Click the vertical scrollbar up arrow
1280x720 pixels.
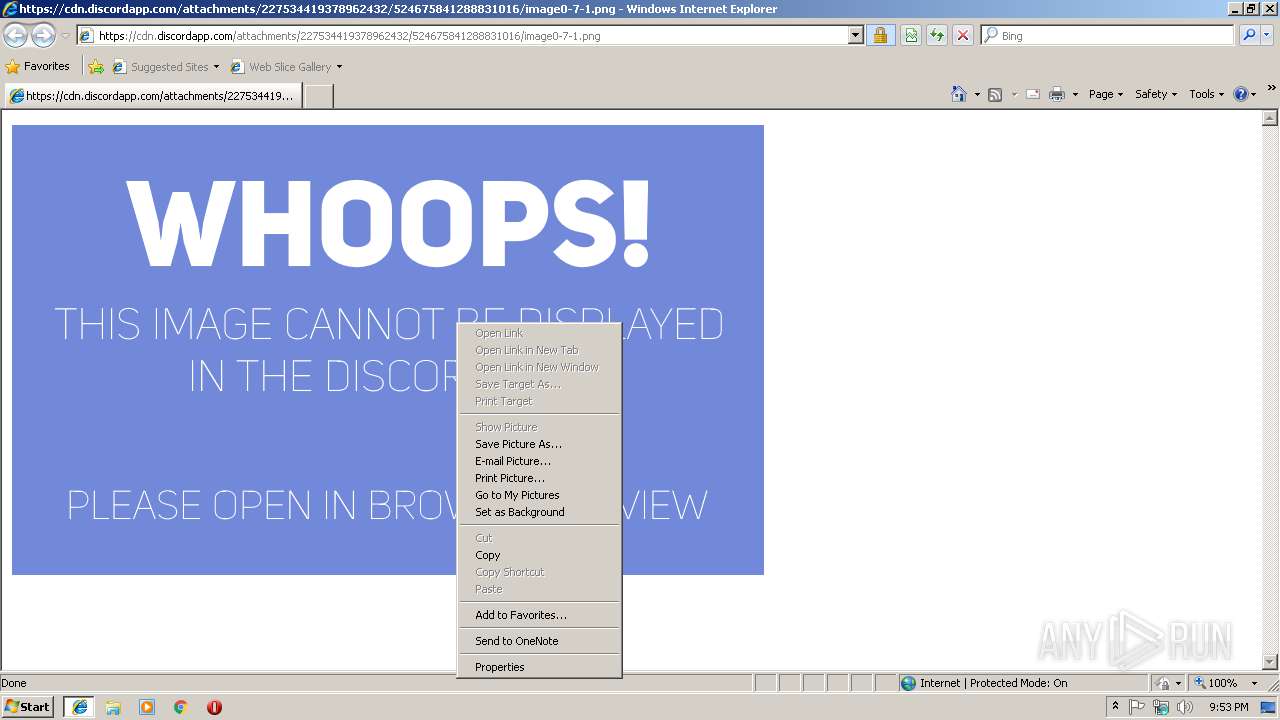1270,118
